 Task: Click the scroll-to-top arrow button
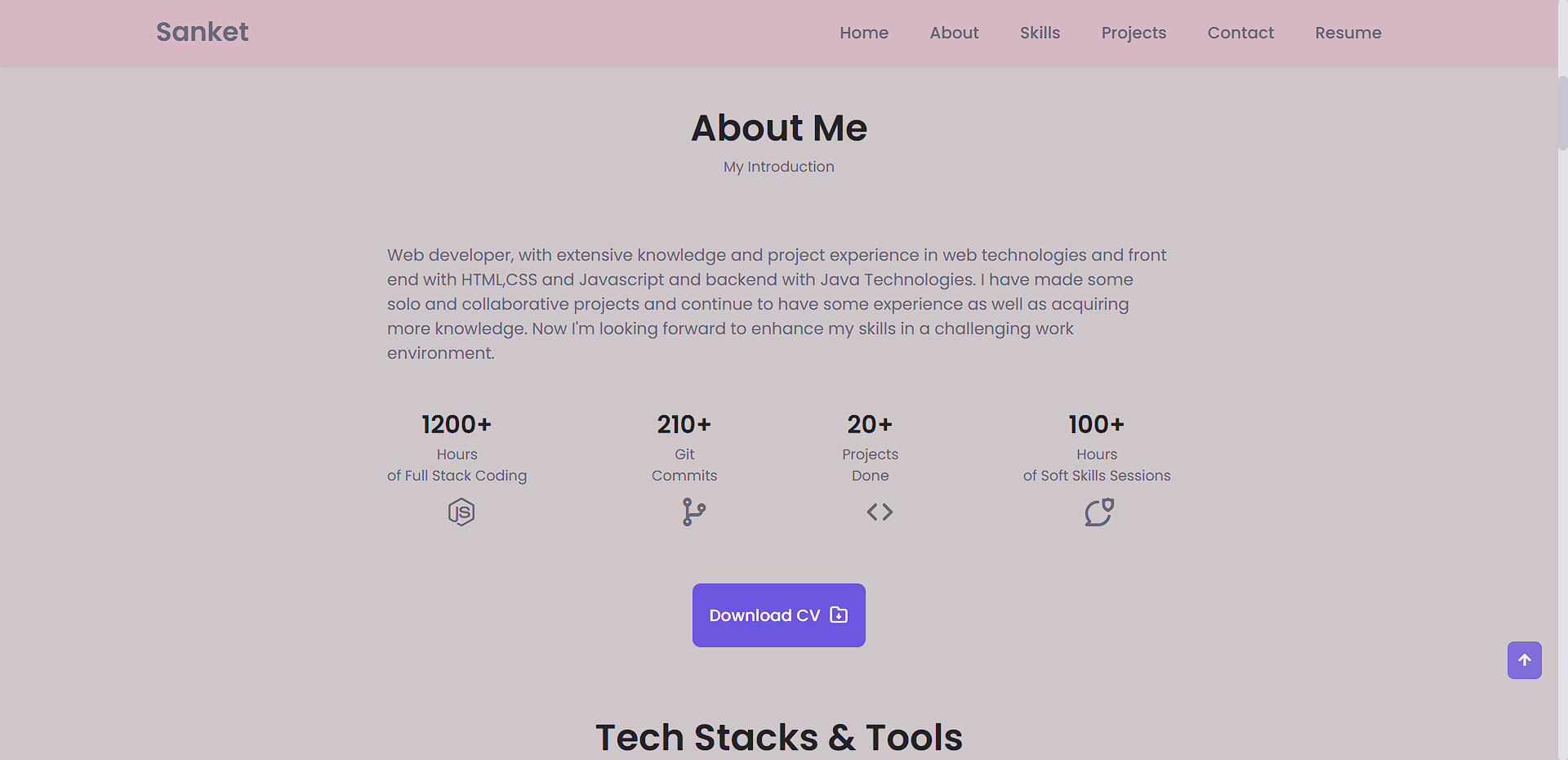[1524, 660]
